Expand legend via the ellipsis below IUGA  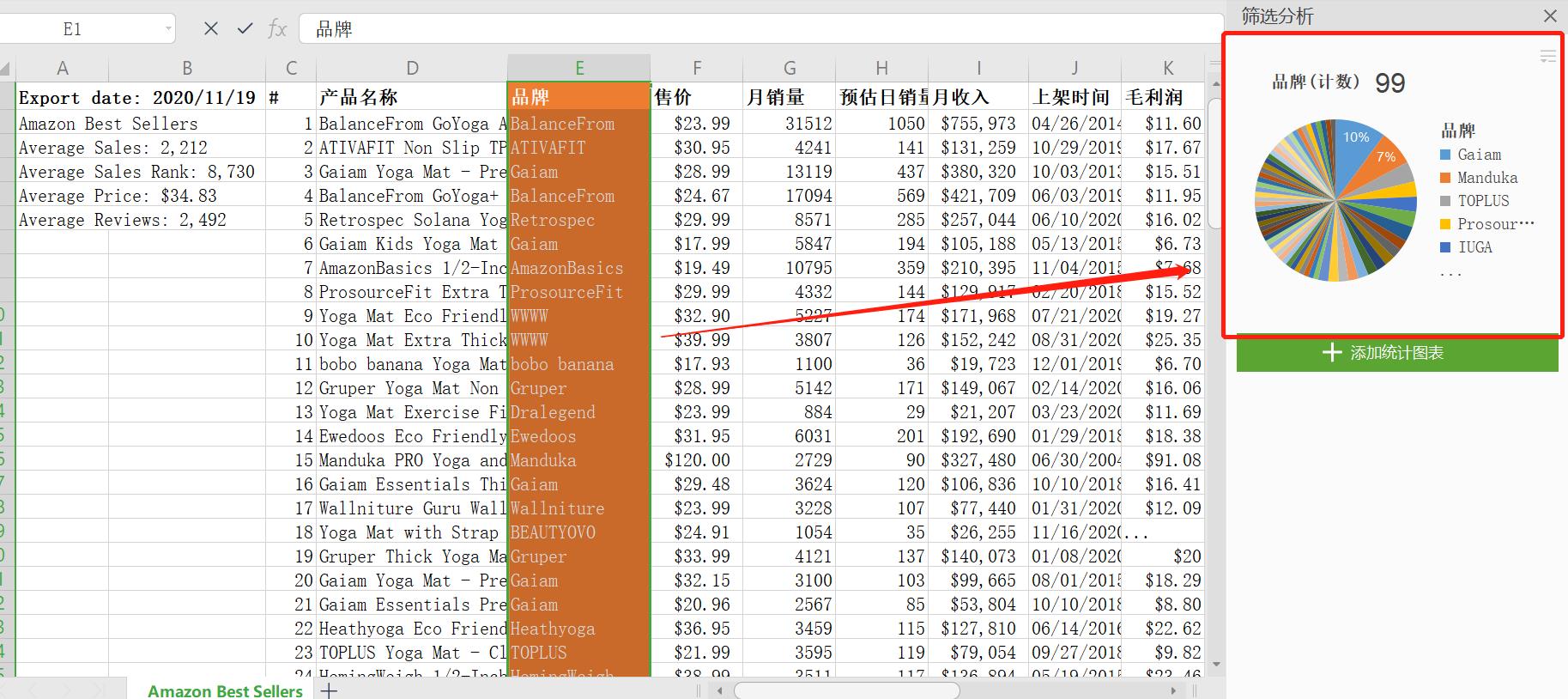pyautogui.click(x=1450, y=274)
